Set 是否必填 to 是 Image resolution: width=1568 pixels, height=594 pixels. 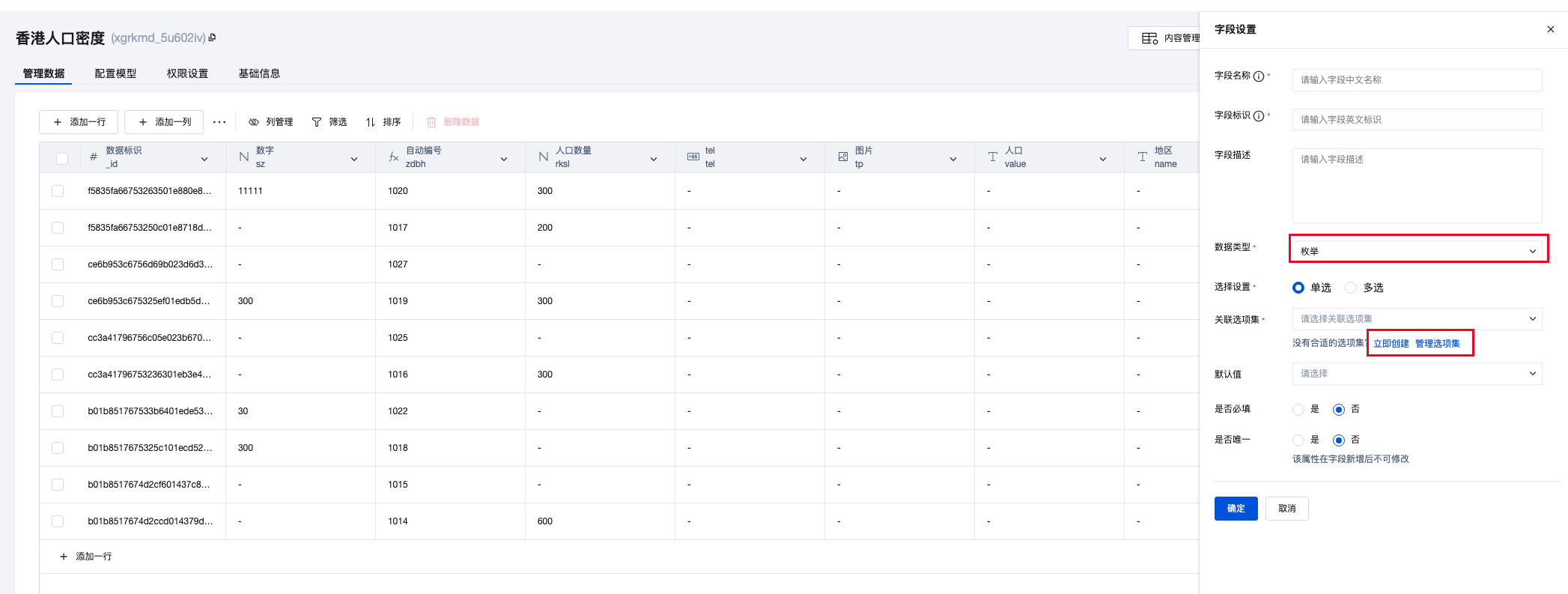click(1298, 410)
